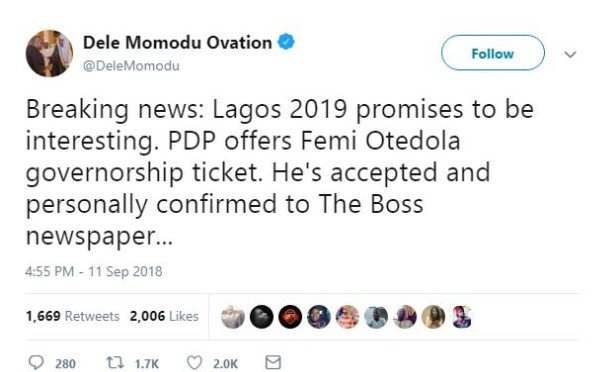
Task: Click the 1.7K retweet count
Action: 147,364
